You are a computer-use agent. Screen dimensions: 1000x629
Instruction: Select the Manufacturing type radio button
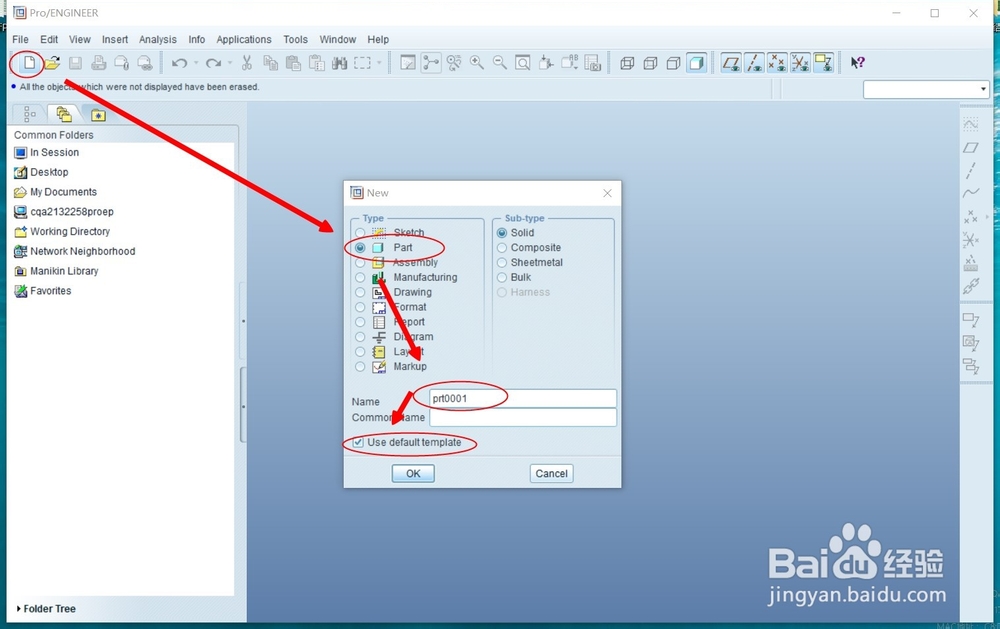(x=360, y=278)
